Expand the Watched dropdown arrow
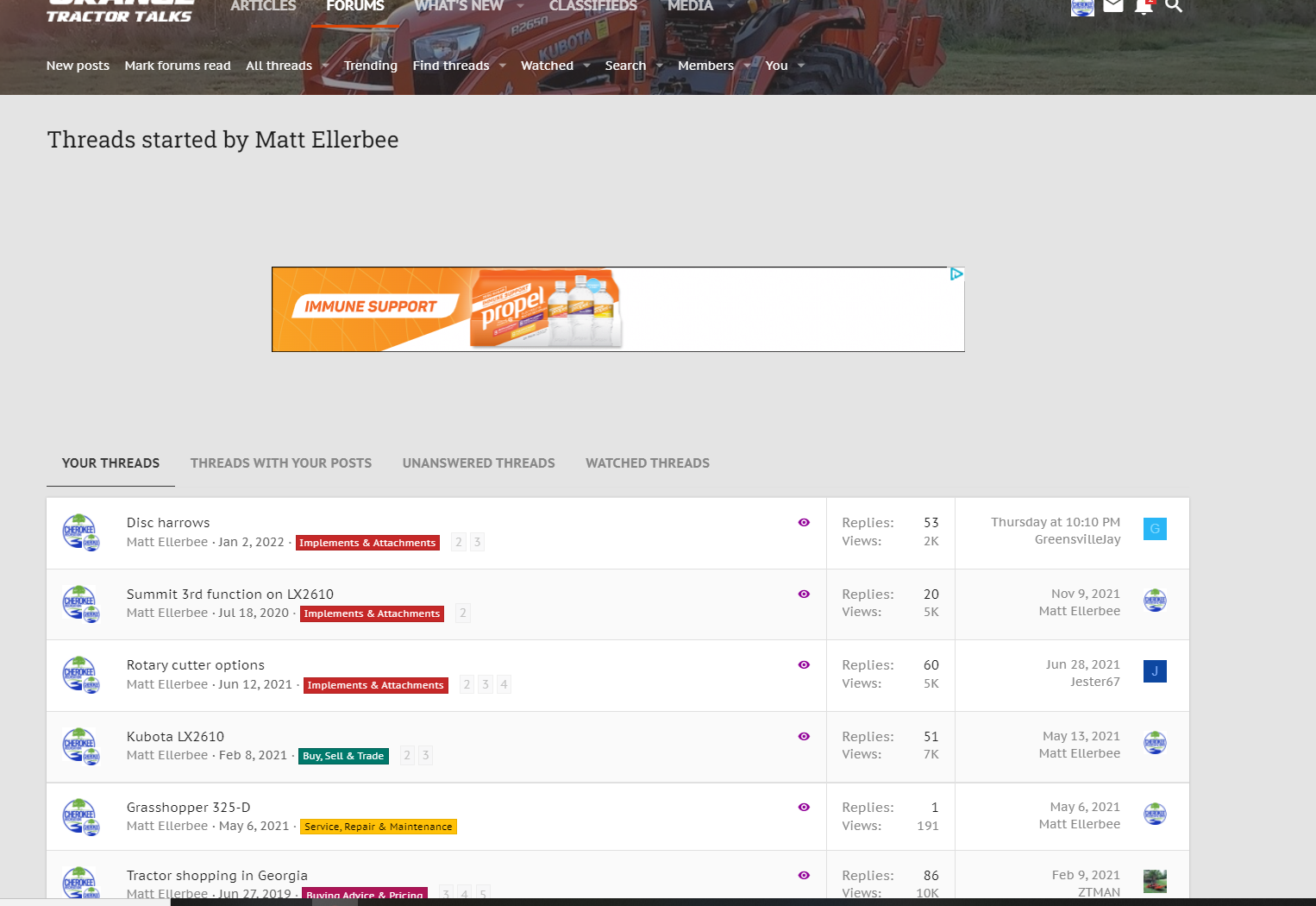 tap(586, 66)
